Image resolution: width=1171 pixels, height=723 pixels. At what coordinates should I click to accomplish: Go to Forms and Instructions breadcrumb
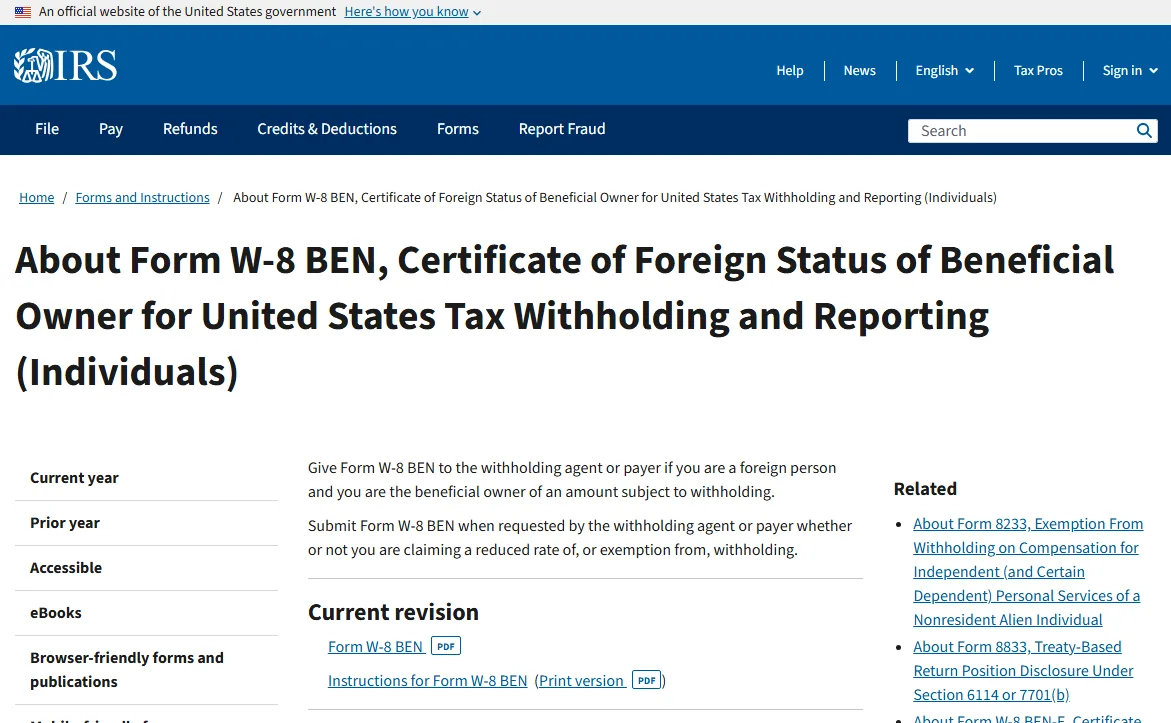point(143,197)
